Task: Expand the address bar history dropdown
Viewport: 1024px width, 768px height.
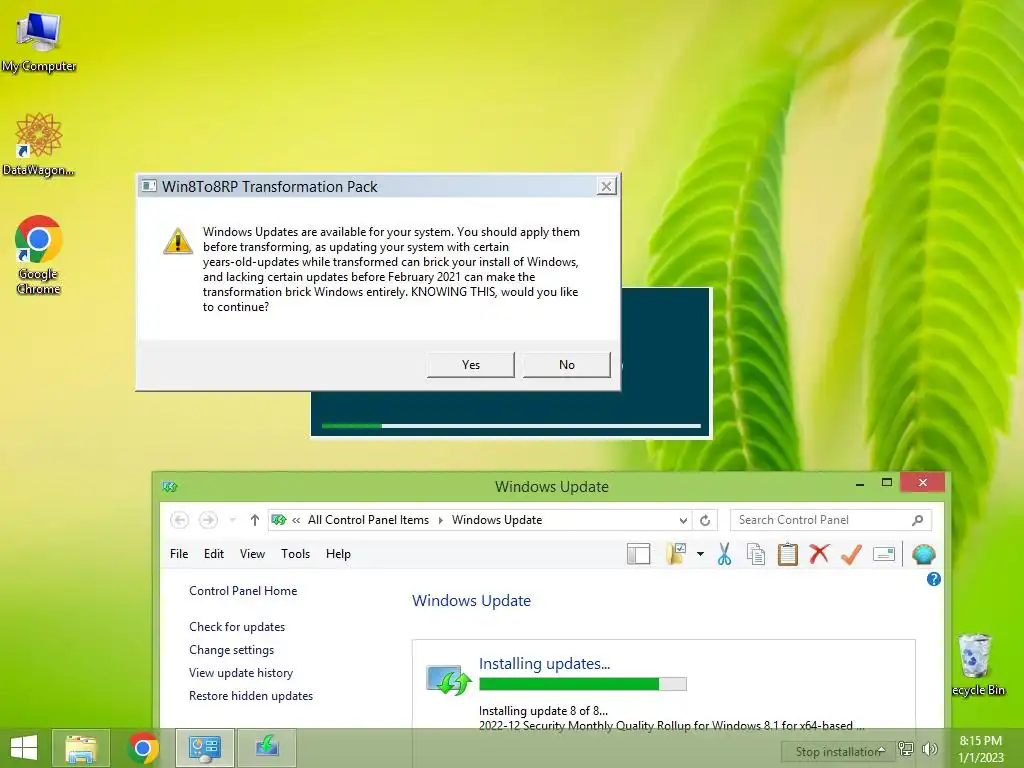Action: pos(683,520)
